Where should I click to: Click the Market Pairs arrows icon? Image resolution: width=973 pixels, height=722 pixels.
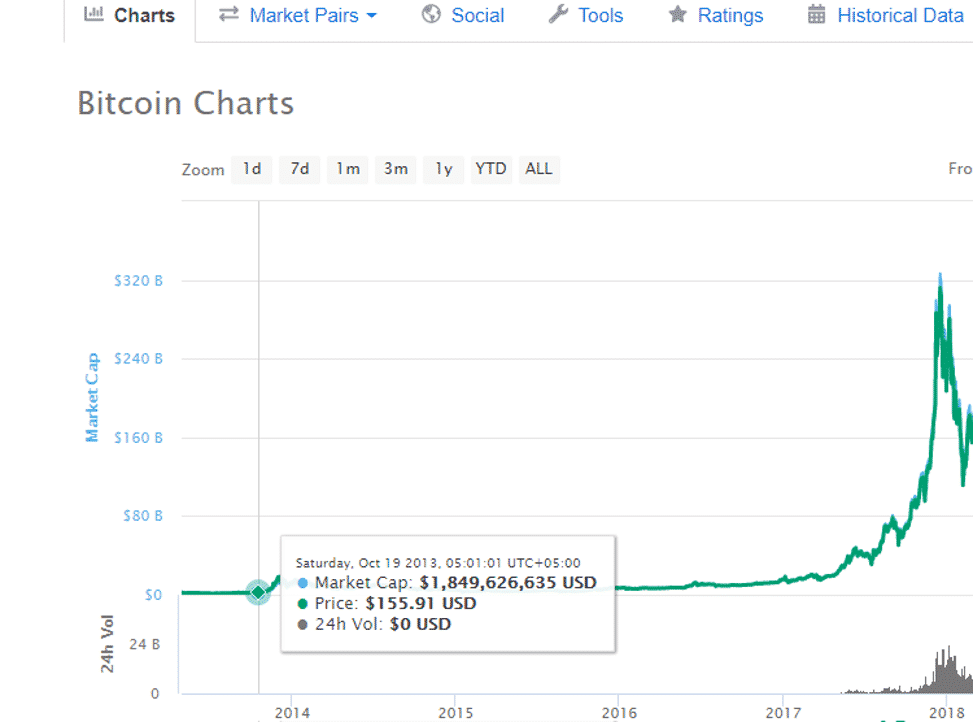coord(229,15)
